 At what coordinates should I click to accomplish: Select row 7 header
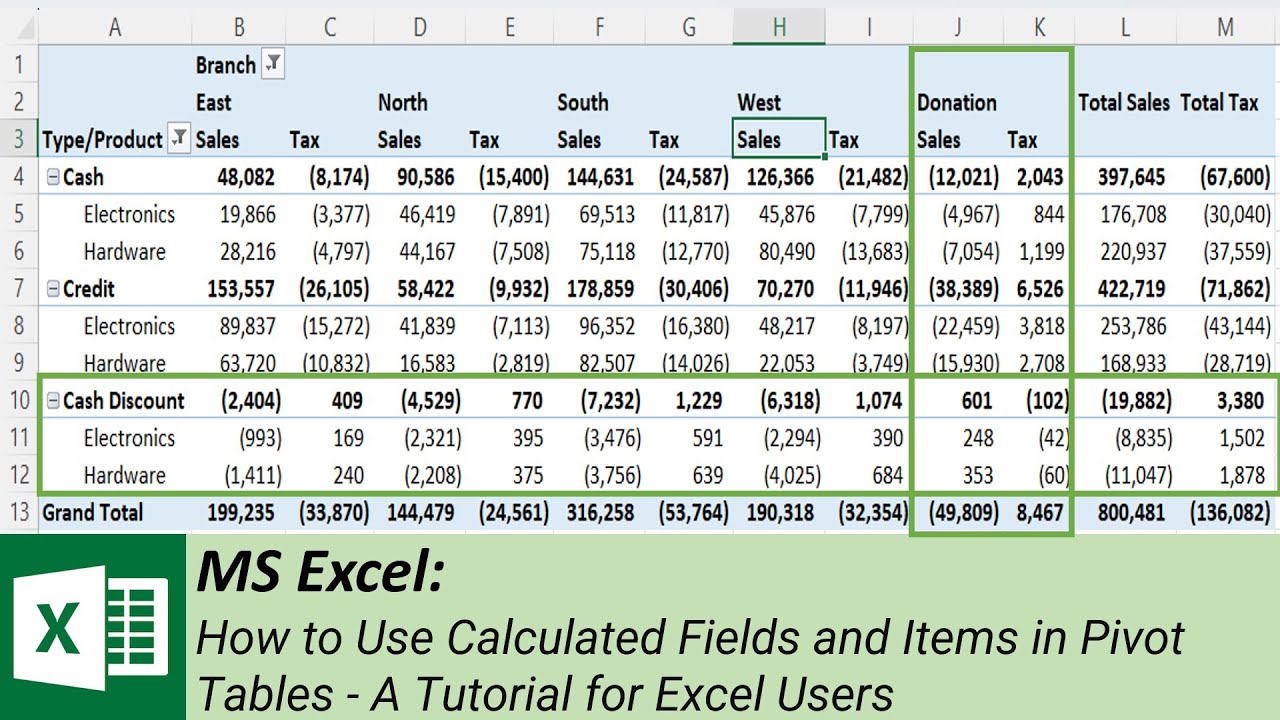(x=19, y=289)
